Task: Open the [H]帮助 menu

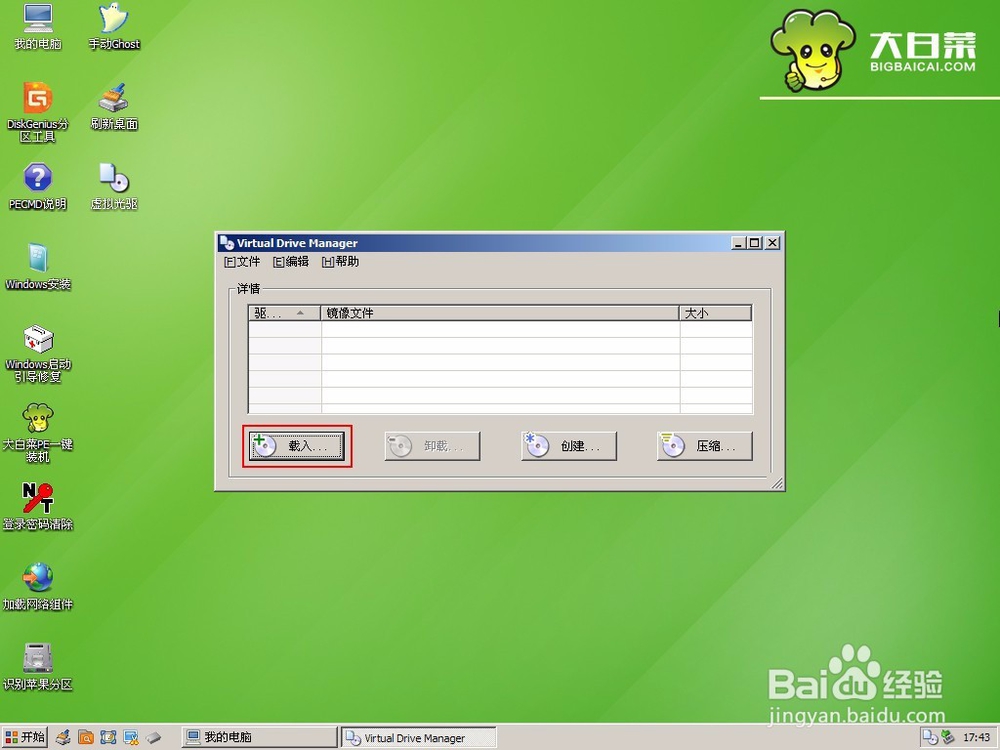Action: click(x=340, y=261)
